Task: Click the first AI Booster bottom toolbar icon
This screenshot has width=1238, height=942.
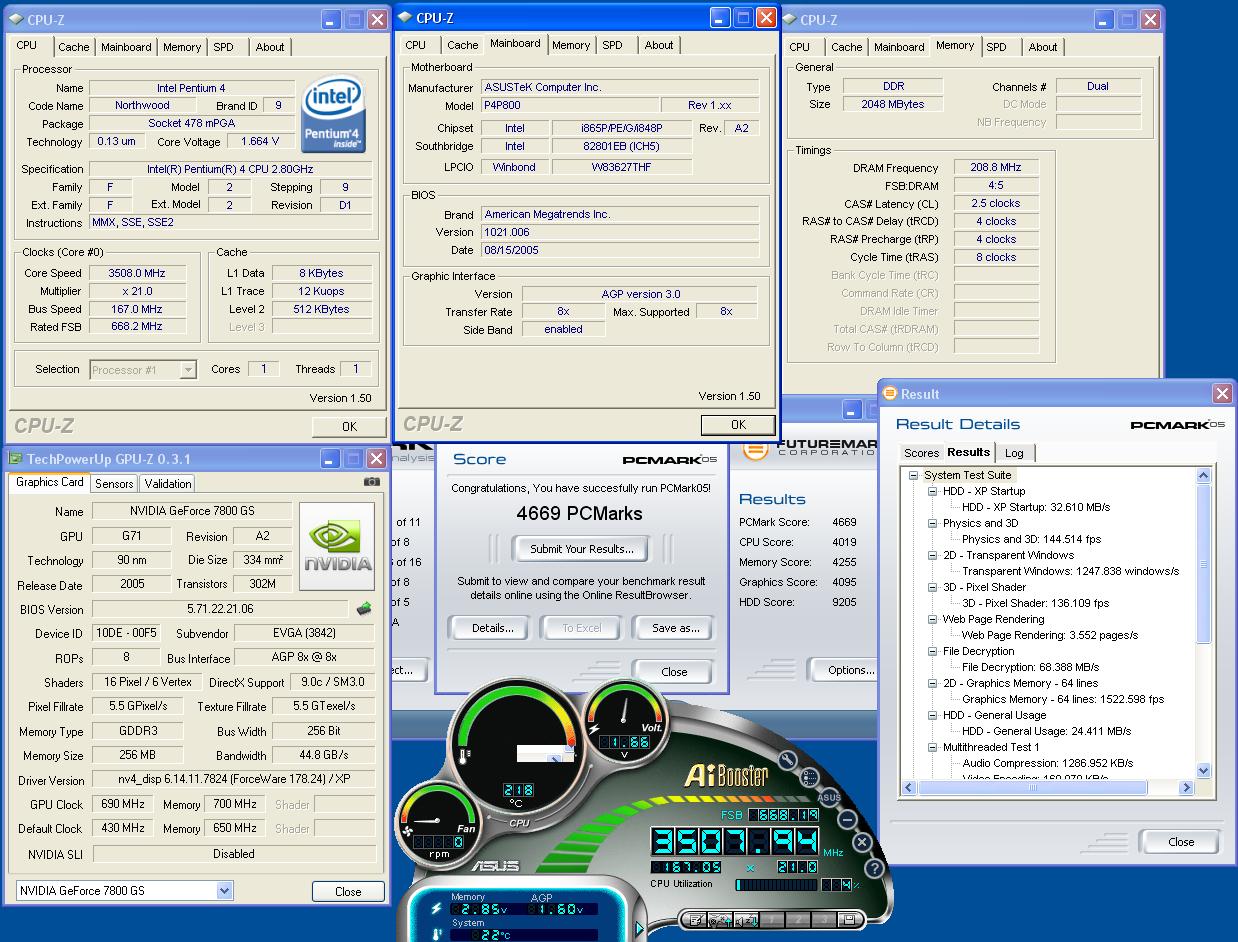Action: (x=697, y=920)
